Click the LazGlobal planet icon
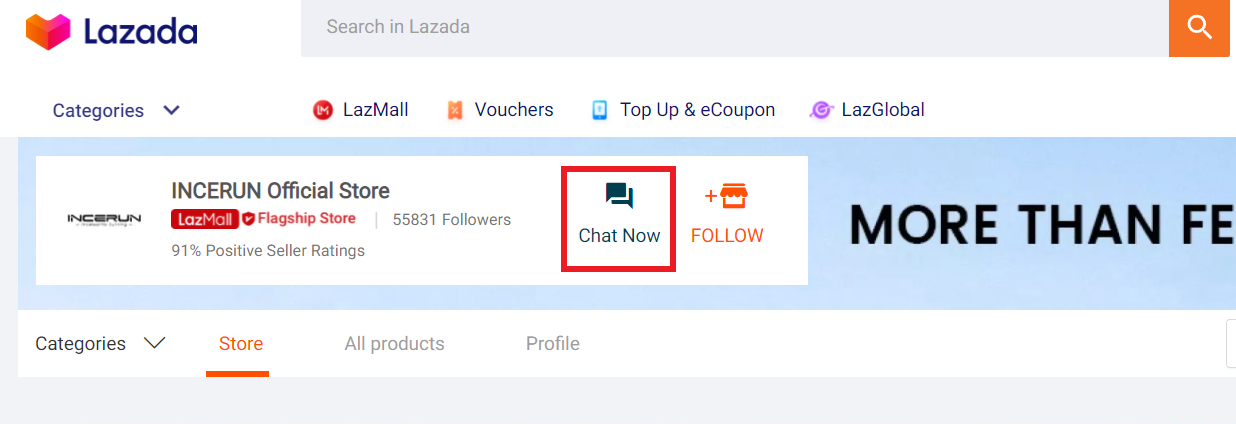The image size is (1236, 424). click(821, 110)
